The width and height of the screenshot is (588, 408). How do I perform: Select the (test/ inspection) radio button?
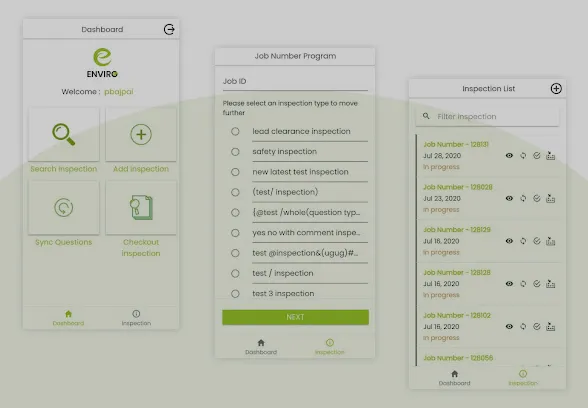coord(235,192)
